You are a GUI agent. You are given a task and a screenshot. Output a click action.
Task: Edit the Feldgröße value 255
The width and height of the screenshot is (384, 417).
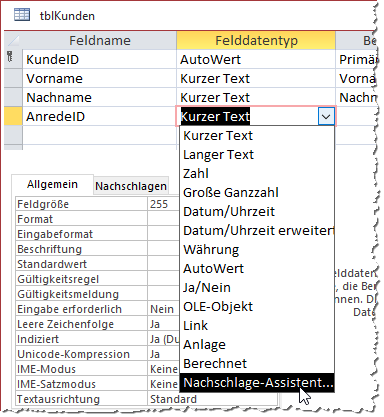point(164,204)
